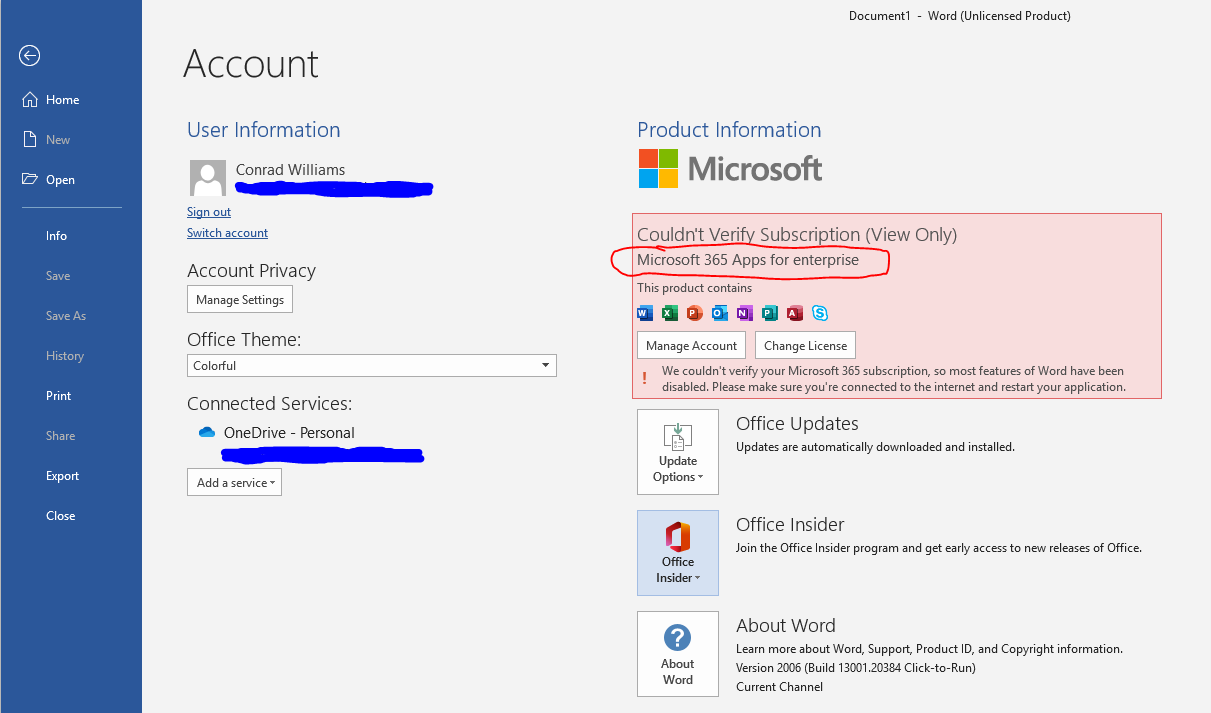Click 'Microsoft 365 Apps for enterprise' text
This screenshot has height=713, width=1211.
pyautogui.click(x=748, y=260)
